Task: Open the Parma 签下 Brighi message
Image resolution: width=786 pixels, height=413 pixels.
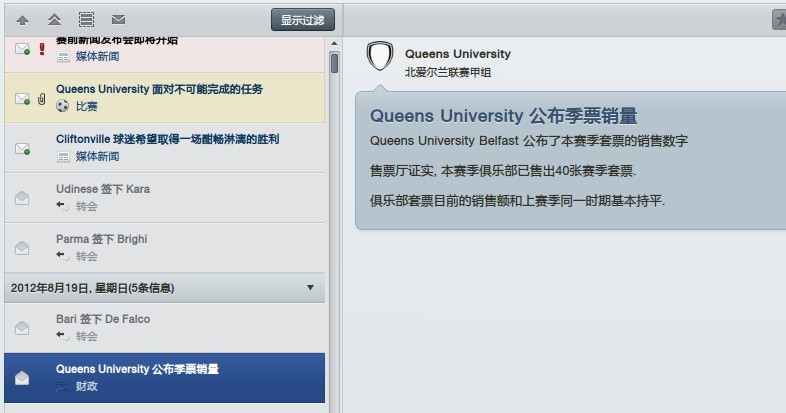Action: coord(164,248)
